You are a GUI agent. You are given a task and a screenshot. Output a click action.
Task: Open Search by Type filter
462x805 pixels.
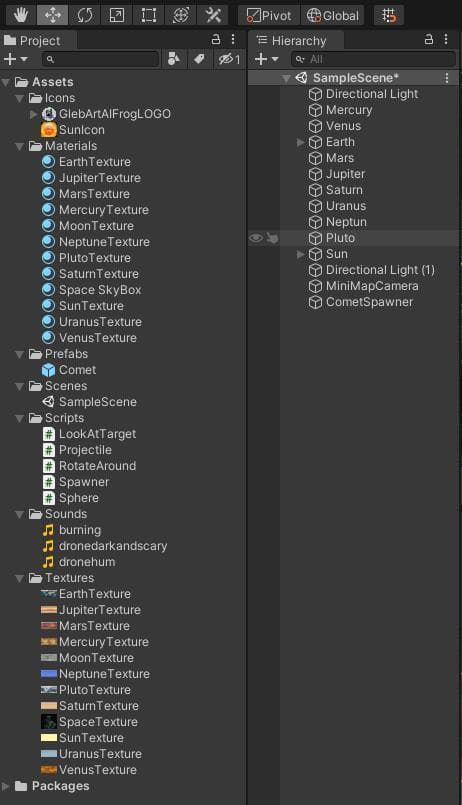174,59
